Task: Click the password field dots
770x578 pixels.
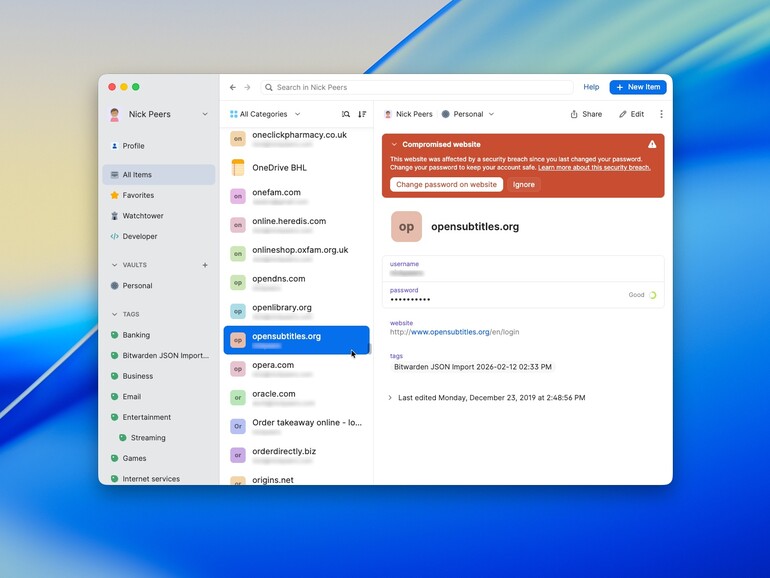Action: (410, 299)
